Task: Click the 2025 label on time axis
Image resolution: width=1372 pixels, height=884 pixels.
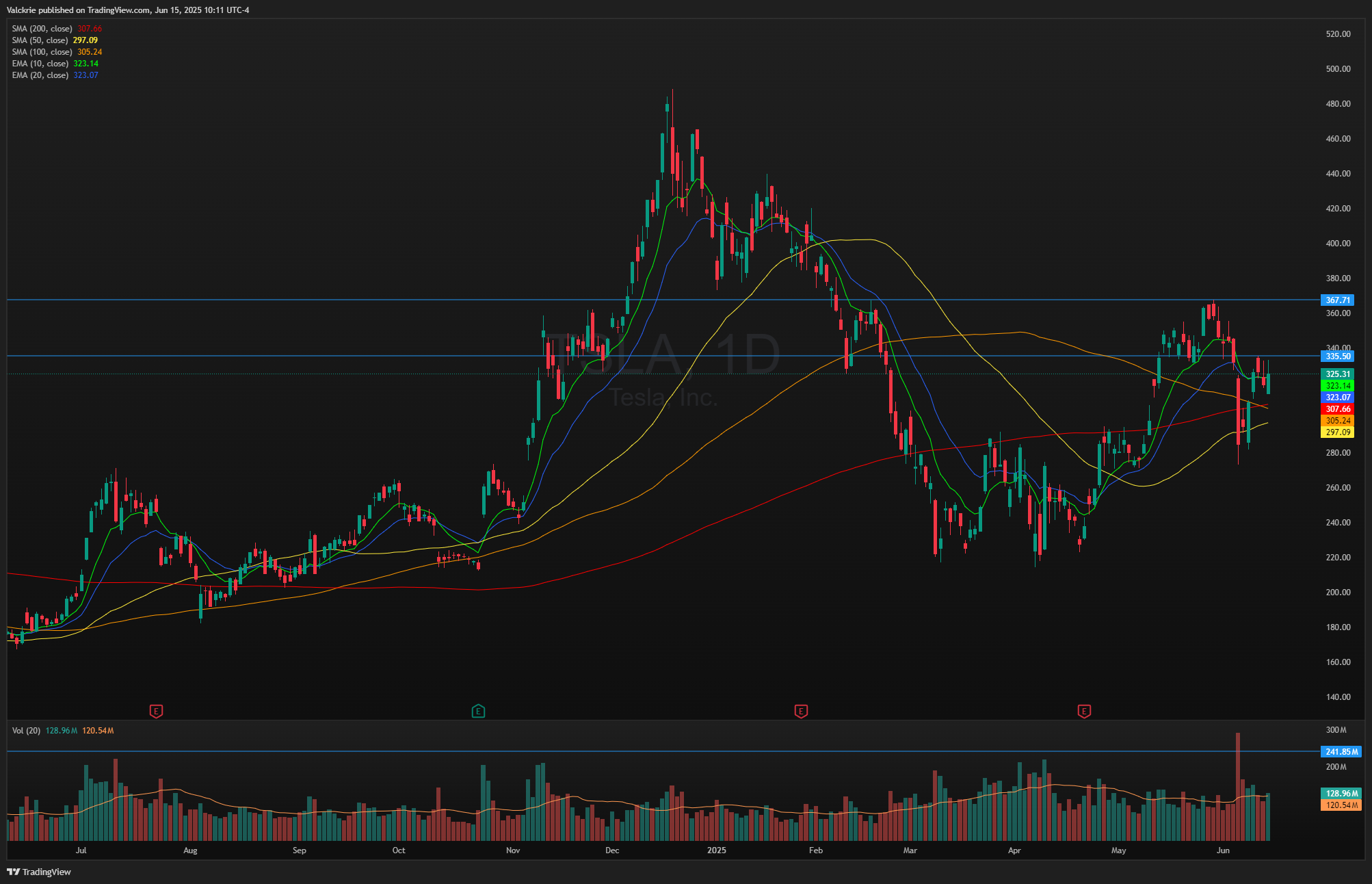Action: click(x=716, y=850)
